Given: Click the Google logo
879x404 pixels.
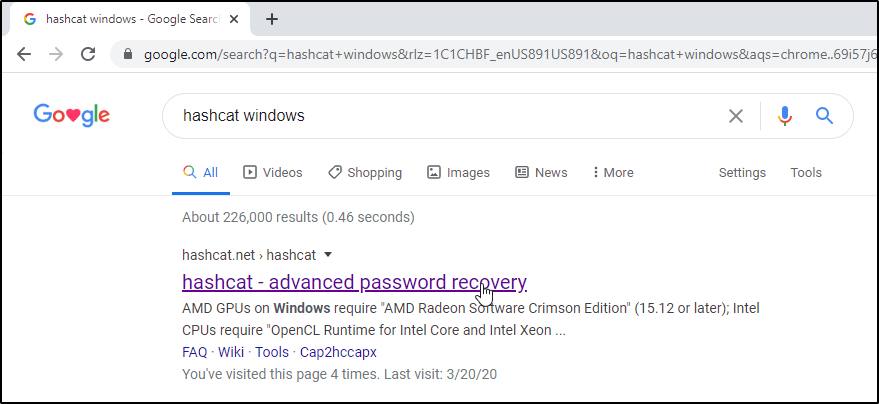Looking at the screenshot, I should point(72,115).
